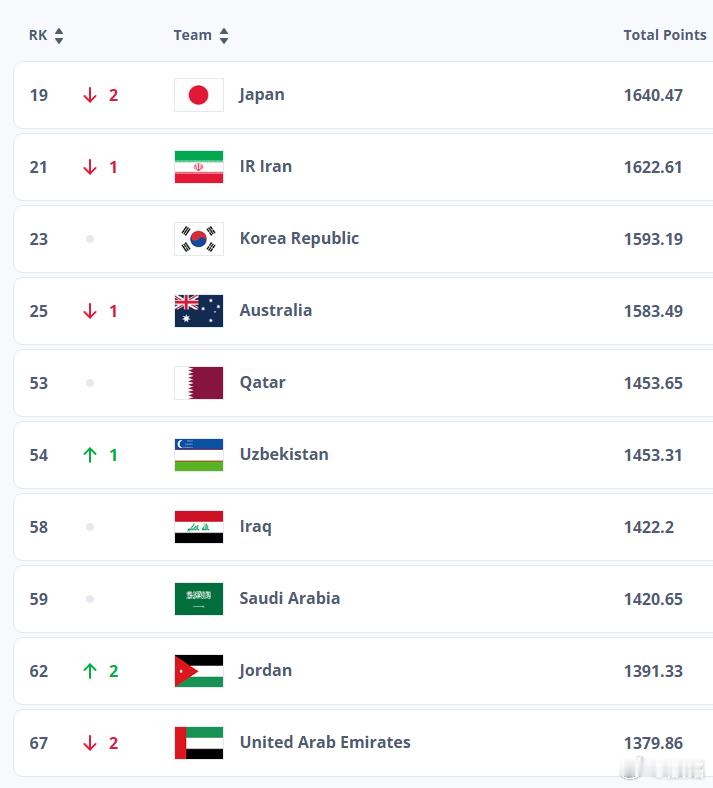713x788 pixels.
Task: Click the Iraq flag icon
Action: tap(198, 527)
